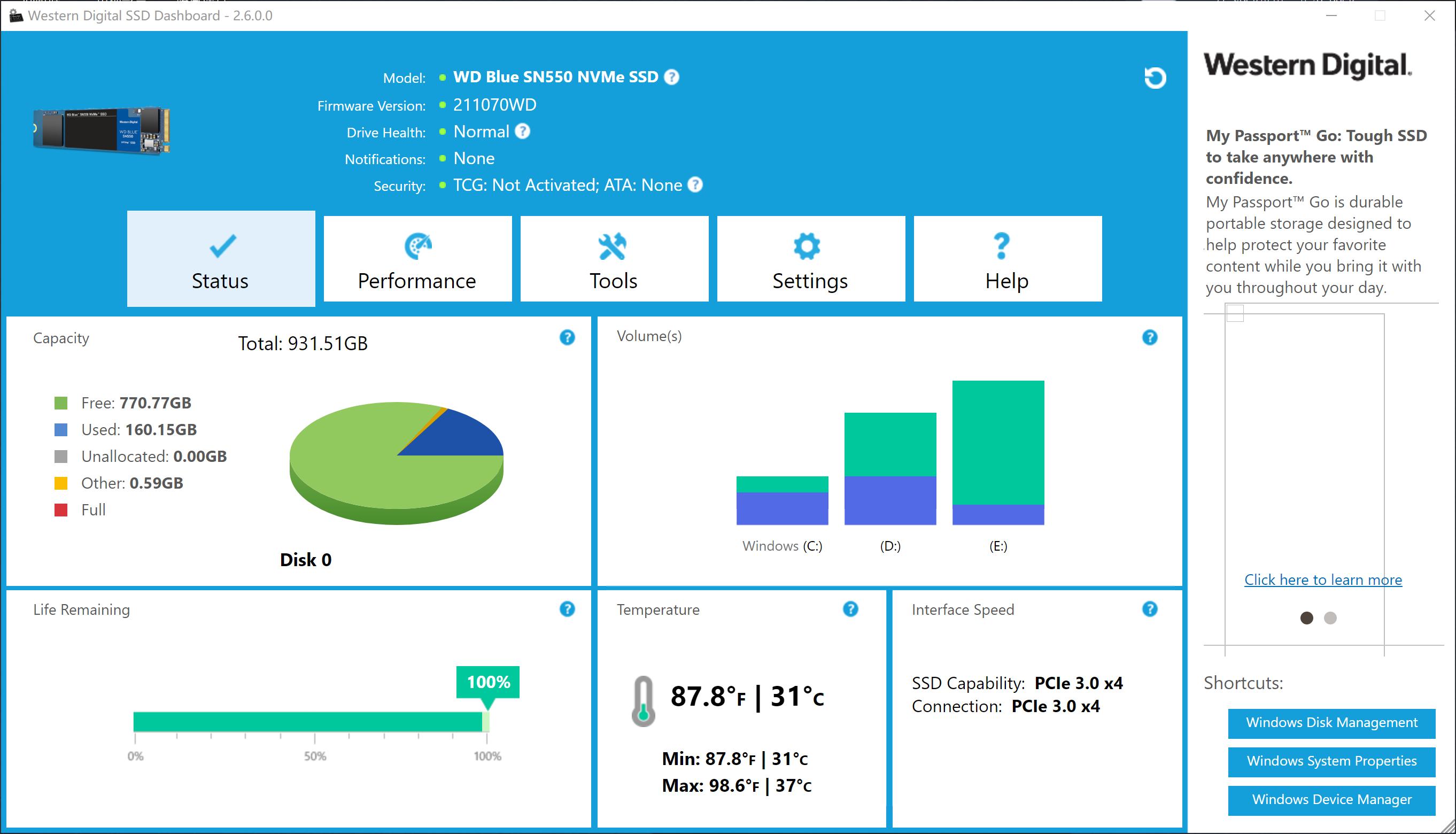
Task: Click Security row help icon
Action: point(695,184)
